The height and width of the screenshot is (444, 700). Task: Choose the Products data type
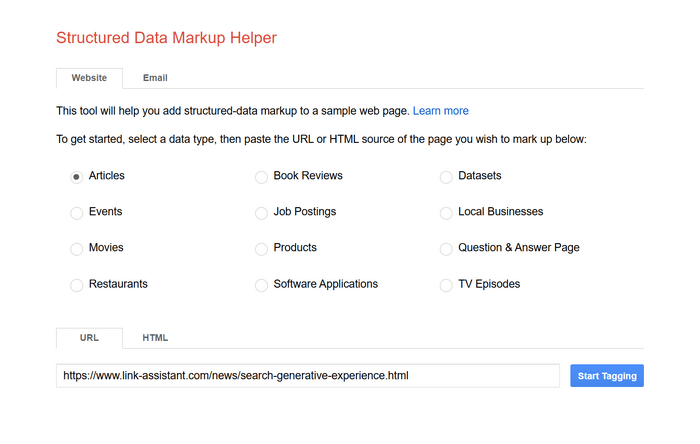(x=262, y=249)
